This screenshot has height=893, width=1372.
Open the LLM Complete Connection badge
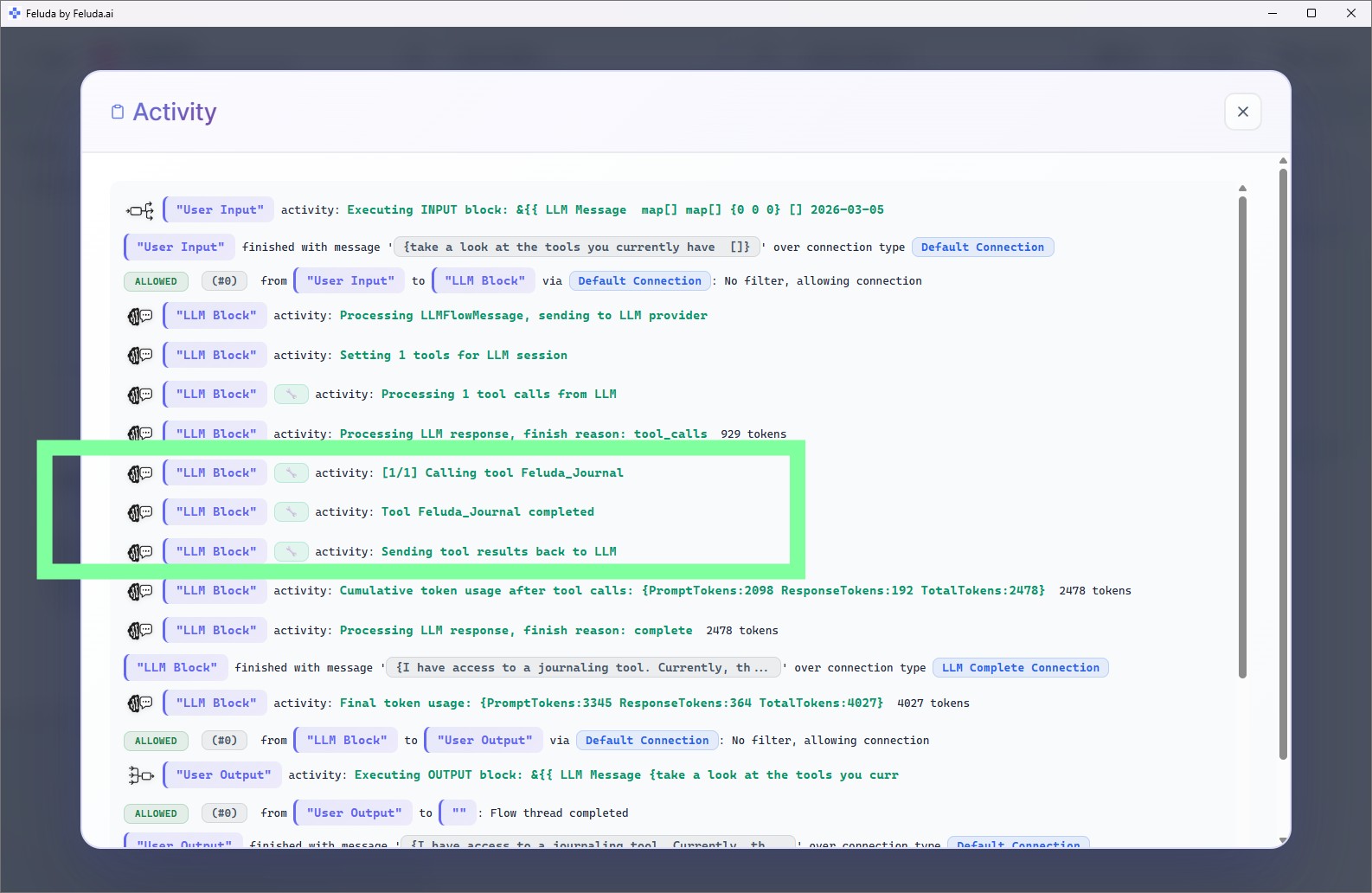(1020, 668)
